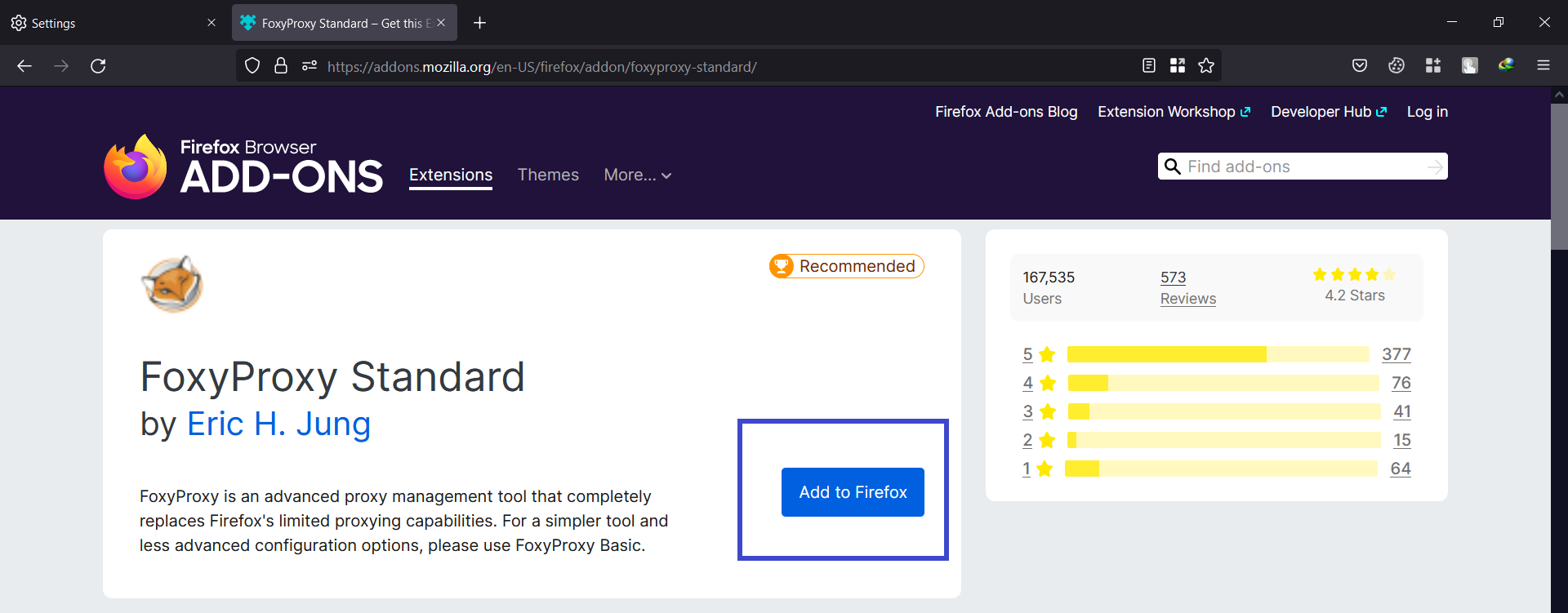Screen dimensions: 1568x613
Task: Open the Extensions navigation item
Action: 451,175
